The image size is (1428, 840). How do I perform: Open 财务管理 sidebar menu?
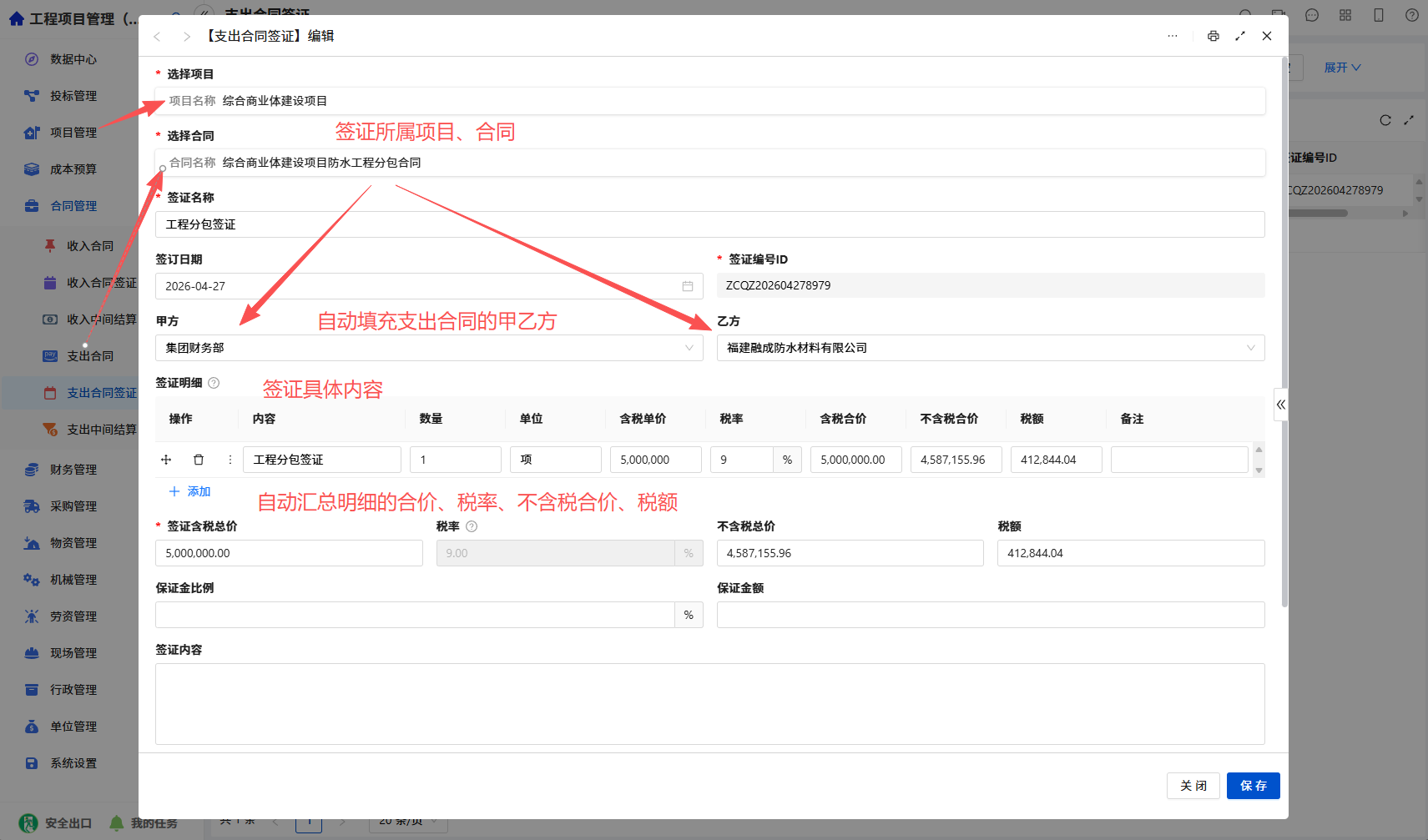point(73,470)
